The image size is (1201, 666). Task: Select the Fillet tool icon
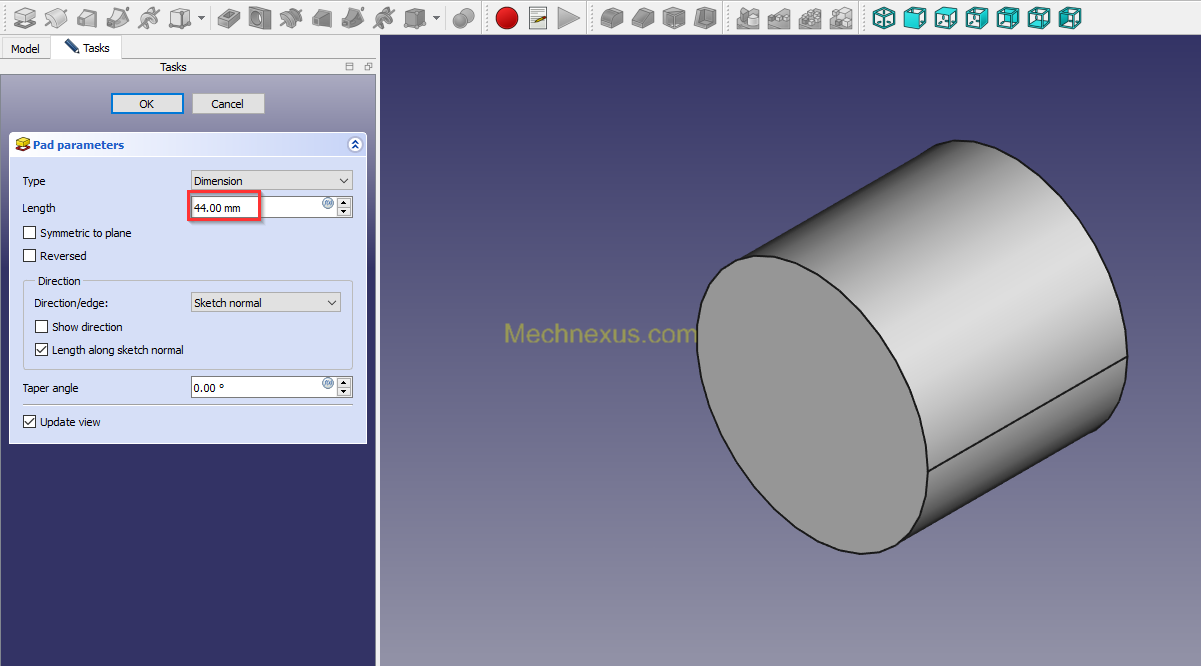point(612,17)
